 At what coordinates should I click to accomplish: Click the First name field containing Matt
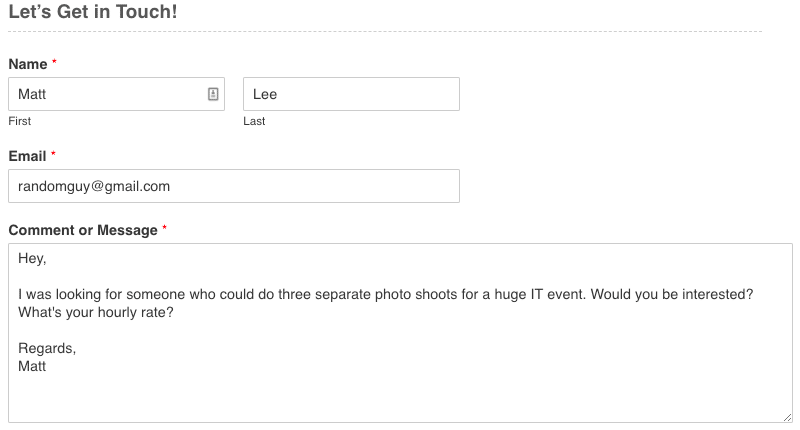pos(116,94)
